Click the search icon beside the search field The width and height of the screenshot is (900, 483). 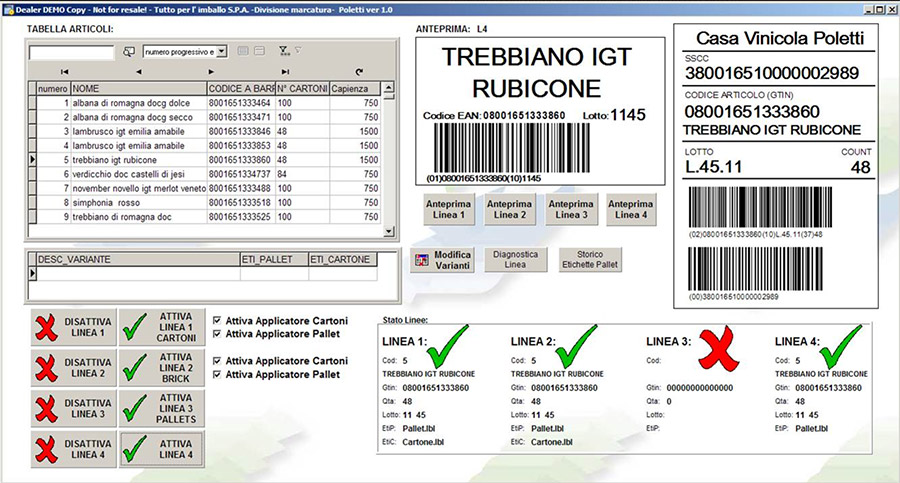pyautogui.click(x=129, y=52)
